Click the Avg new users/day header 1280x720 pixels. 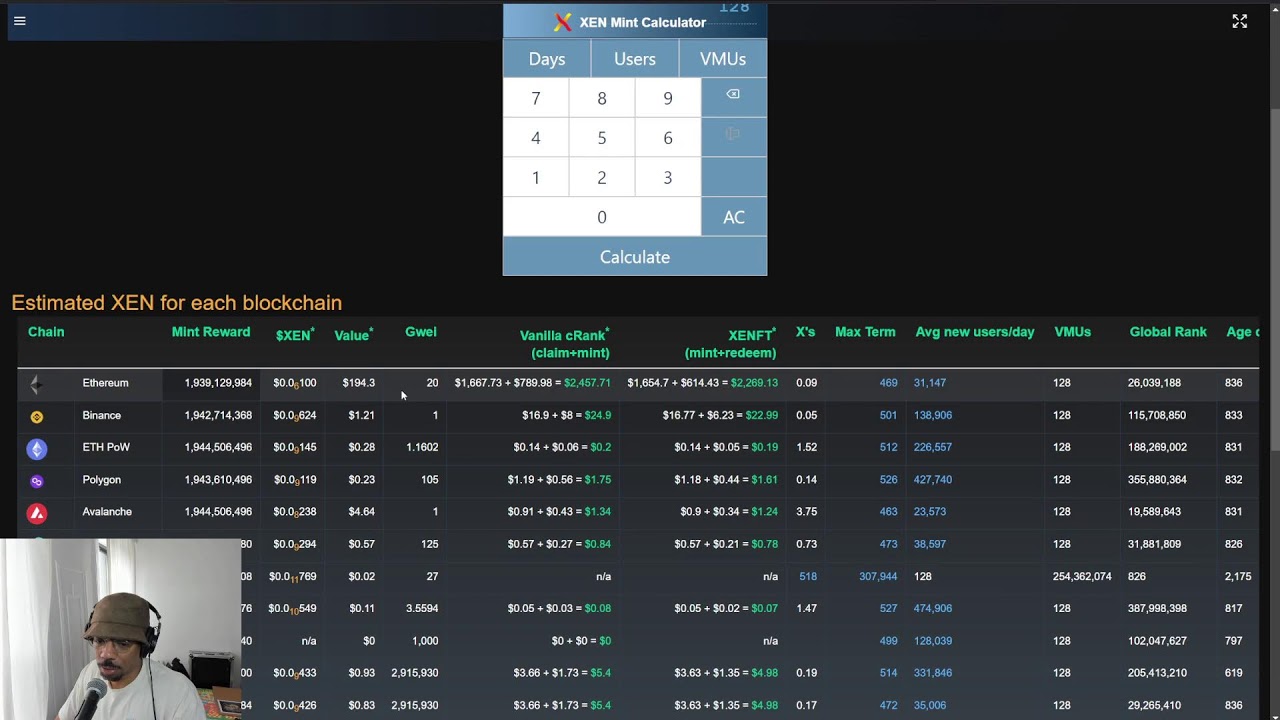click(975, 332)
